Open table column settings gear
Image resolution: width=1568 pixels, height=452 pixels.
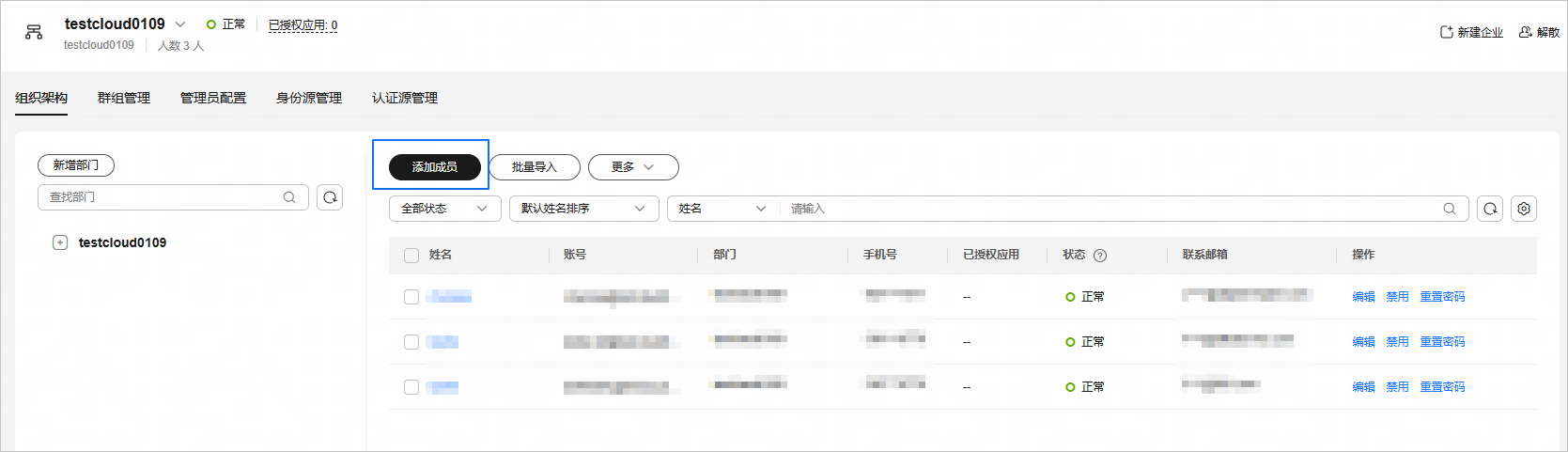tap(1524, 209)
